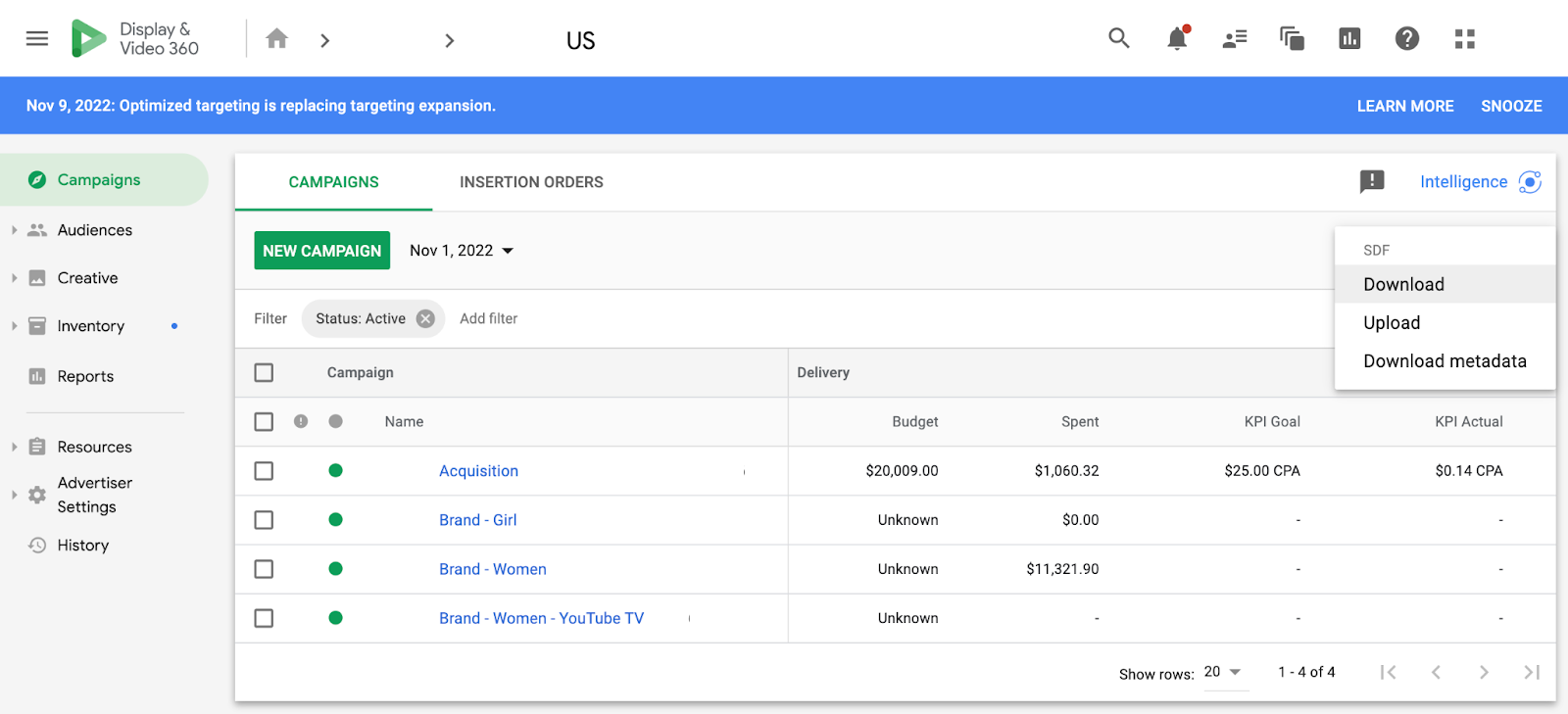
Task: Select the Brand - Women campaign checkbox
Action: tap(264, 569)
